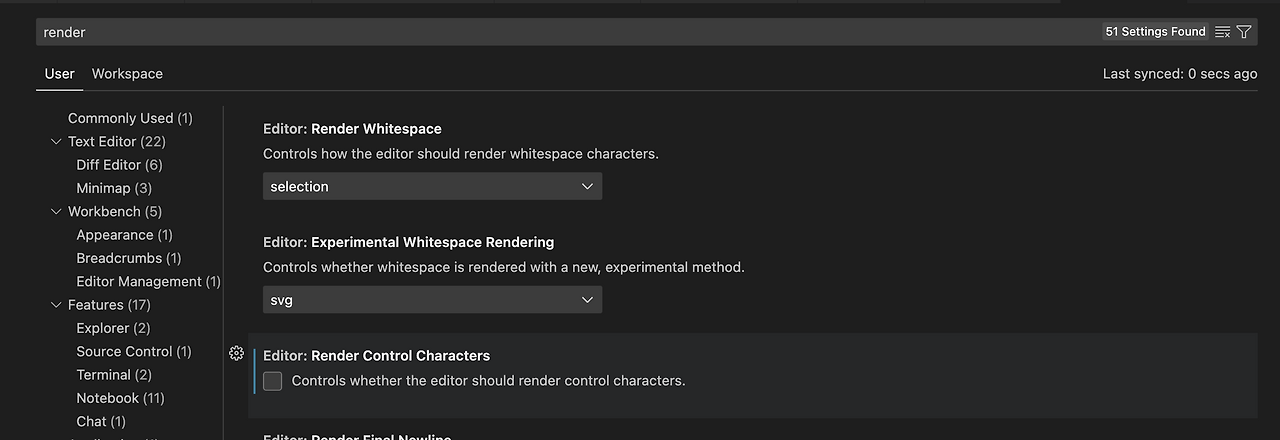Open Editor Management settings category
The height and width of the screenshot is (440, 1280).
pos(148,282)
